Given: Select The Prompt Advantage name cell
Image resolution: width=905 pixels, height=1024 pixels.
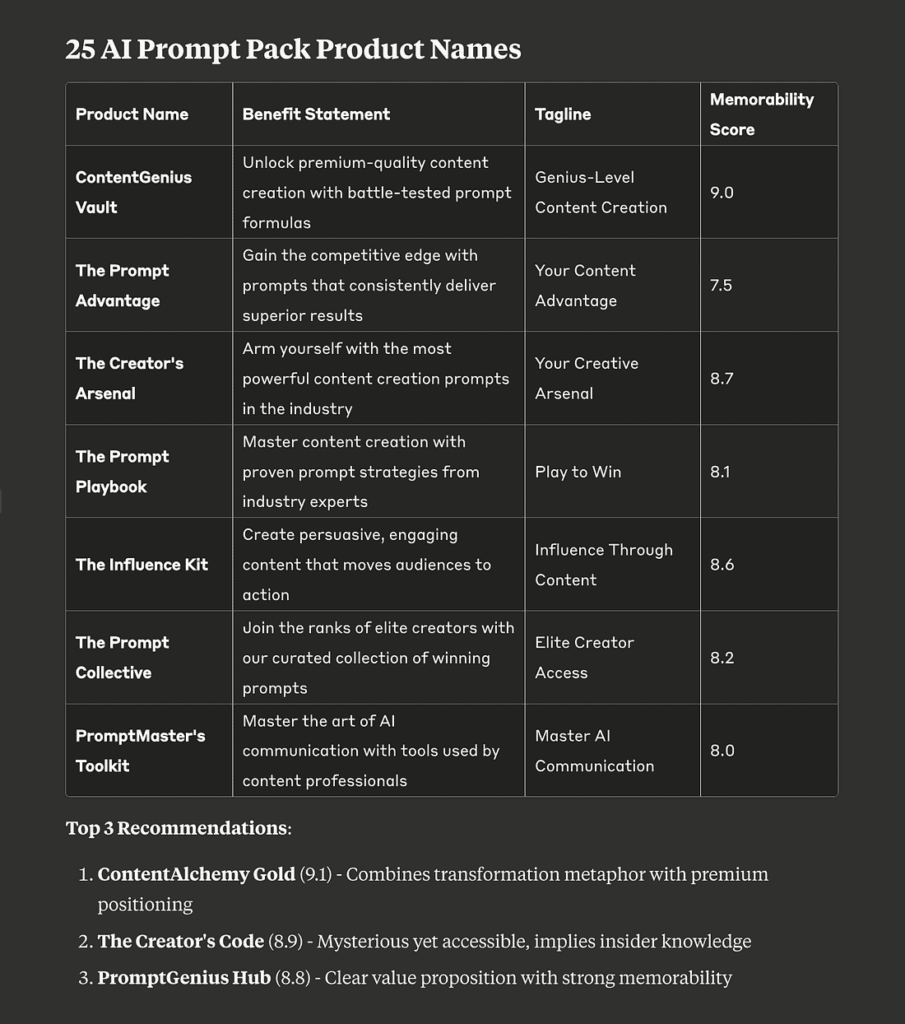Looking at the screenshot, I should (149, 285).
